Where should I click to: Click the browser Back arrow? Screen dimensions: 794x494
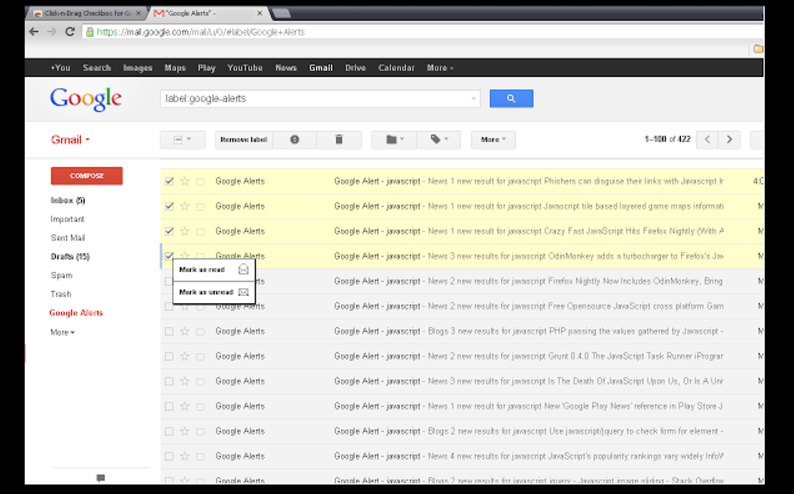coord(34,32)
